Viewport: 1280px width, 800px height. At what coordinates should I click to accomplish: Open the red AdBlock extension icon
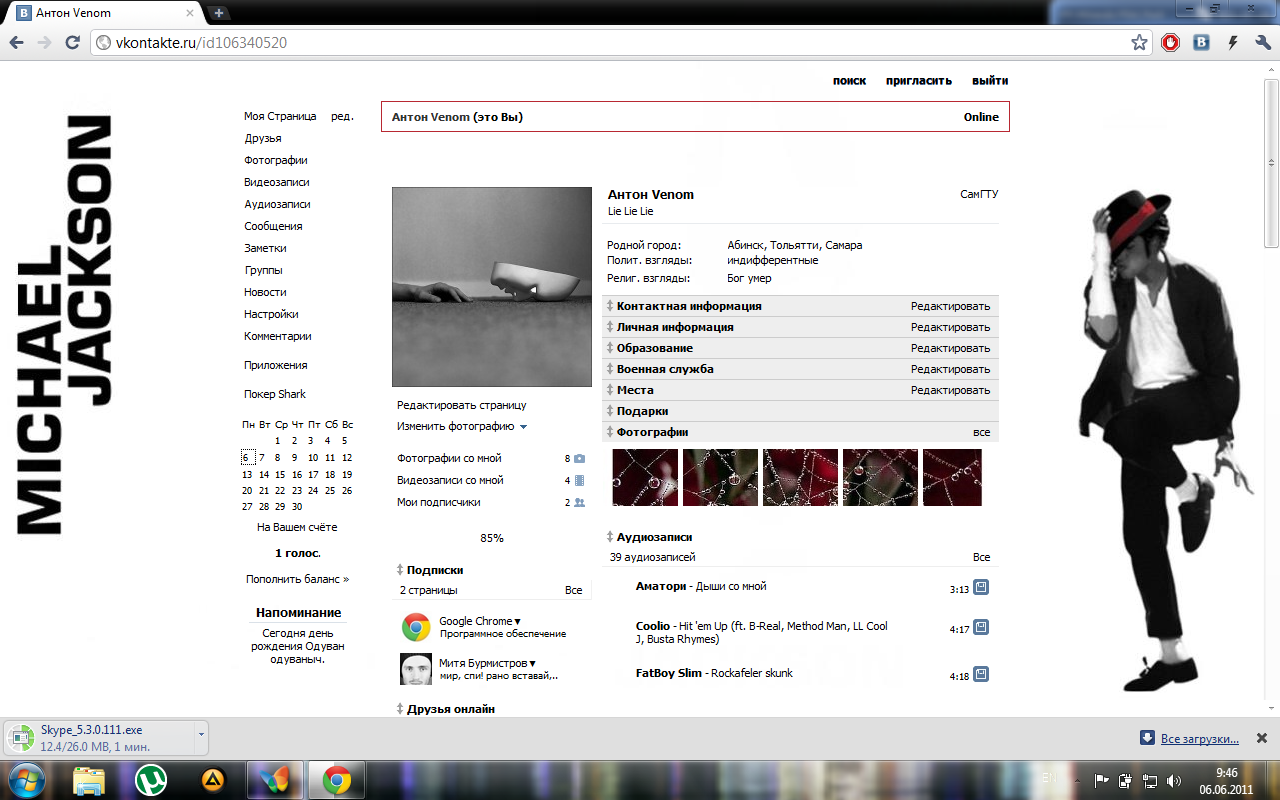click(1170, 43)
